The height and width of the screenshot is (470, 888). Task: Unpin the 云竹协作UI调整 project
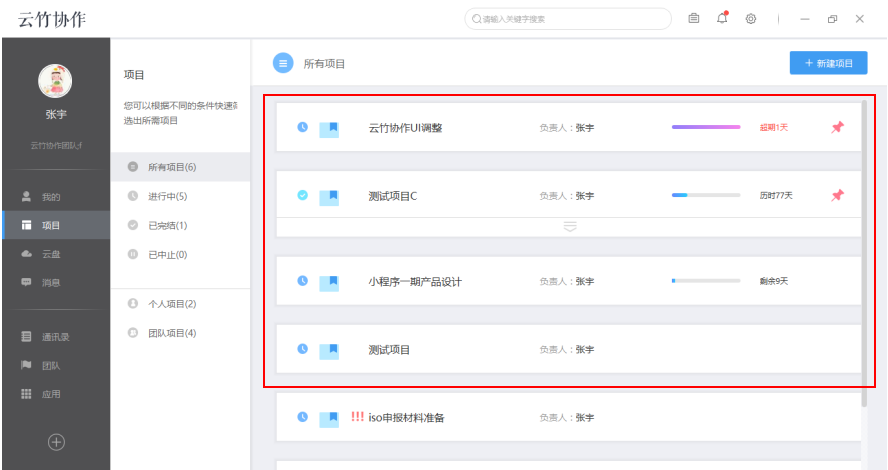coord(837,127)
